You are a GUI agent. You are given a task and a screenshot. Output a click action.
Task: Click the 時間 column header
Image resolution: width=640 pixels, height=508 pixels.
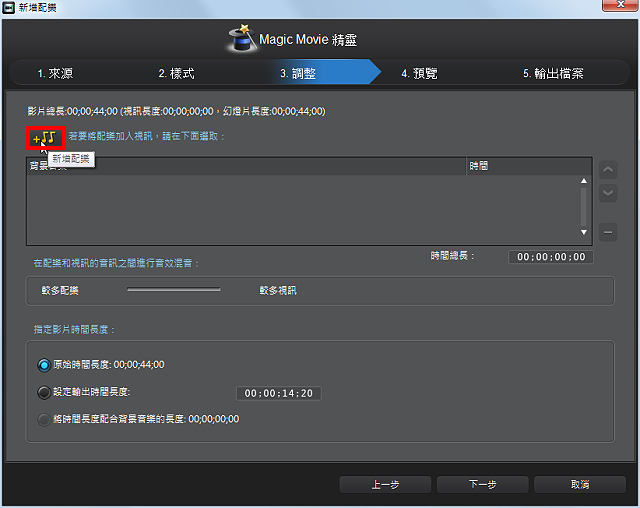(529, 166)
